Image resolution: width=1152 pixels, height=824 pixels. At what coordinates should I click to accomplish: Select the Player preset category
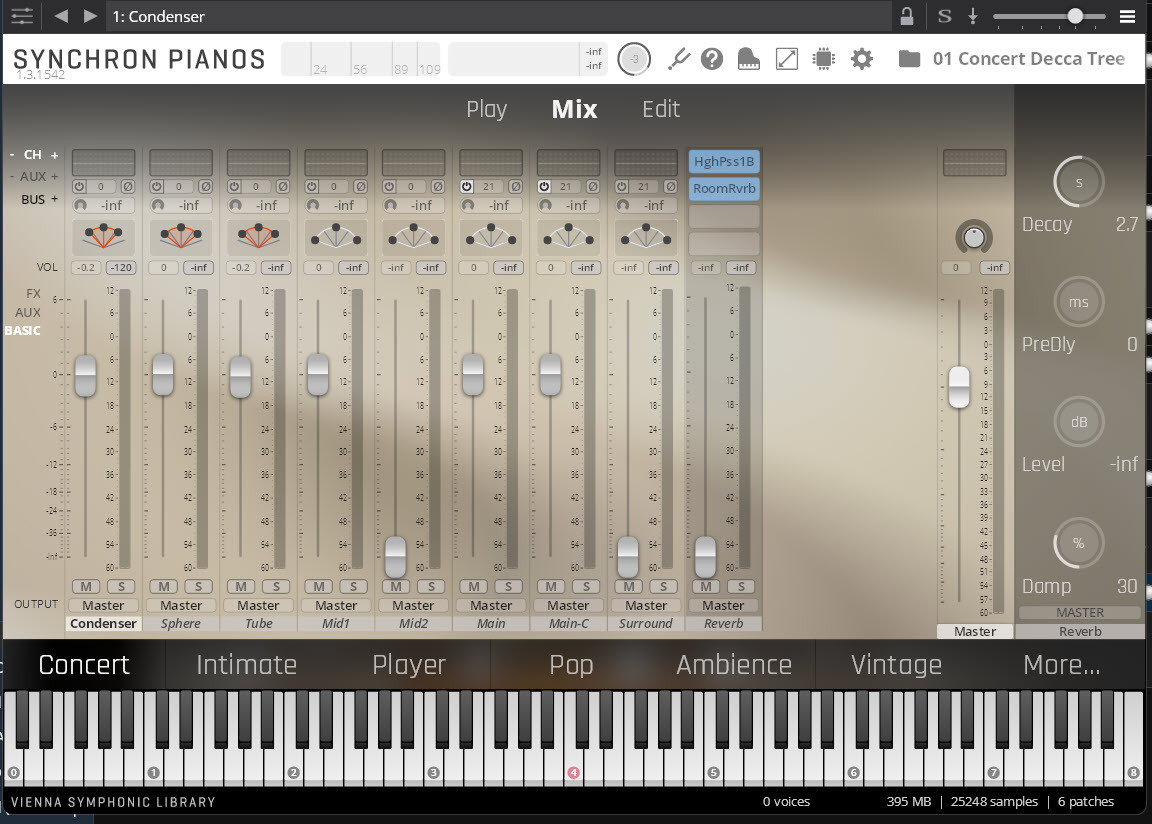pyautogui.click(x=408, y=665)
